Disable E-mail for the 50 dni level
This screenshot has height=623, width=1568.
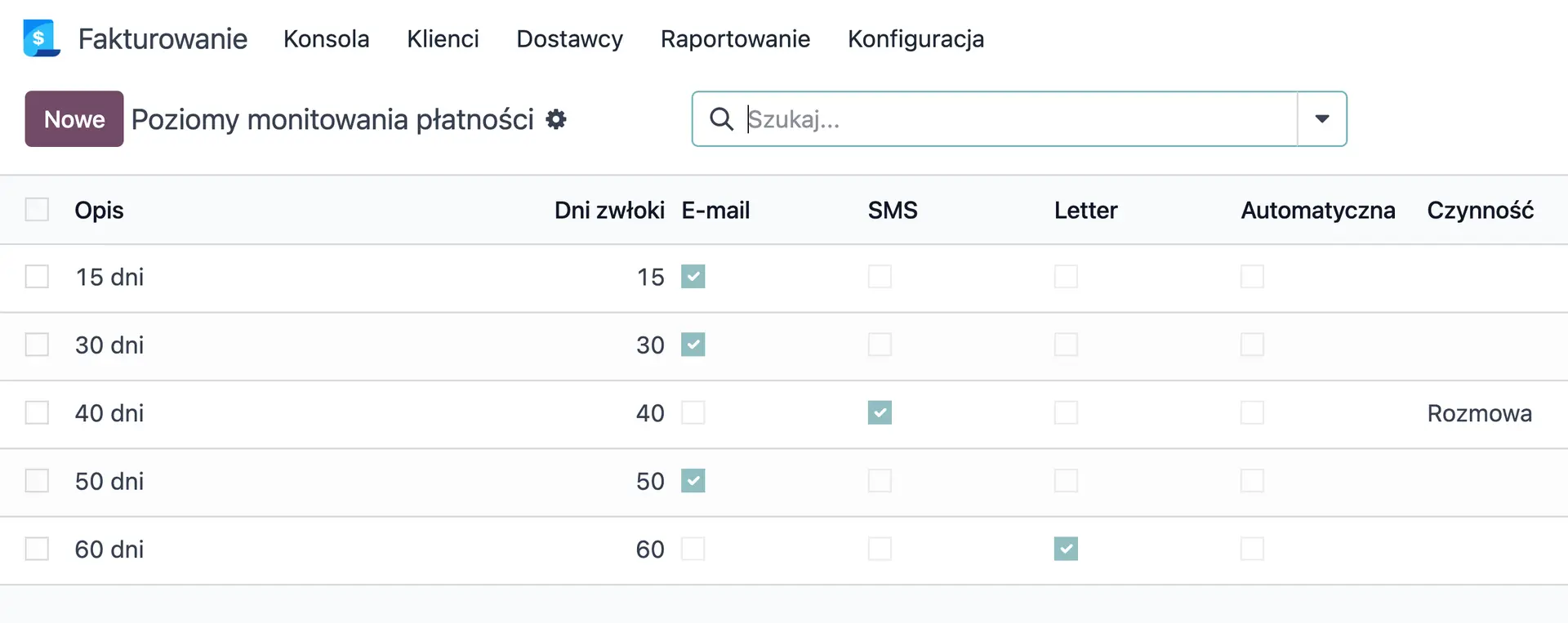(x=693, y=481)
